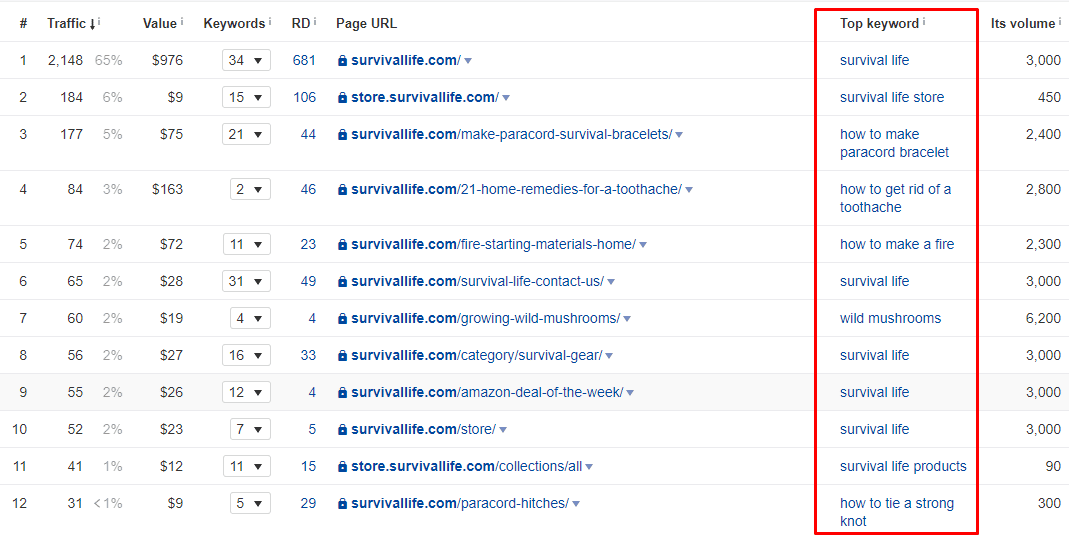The image size is (1069, 539).
Task: Open Keywords dropdown showing 4
Action: (250, 318)
